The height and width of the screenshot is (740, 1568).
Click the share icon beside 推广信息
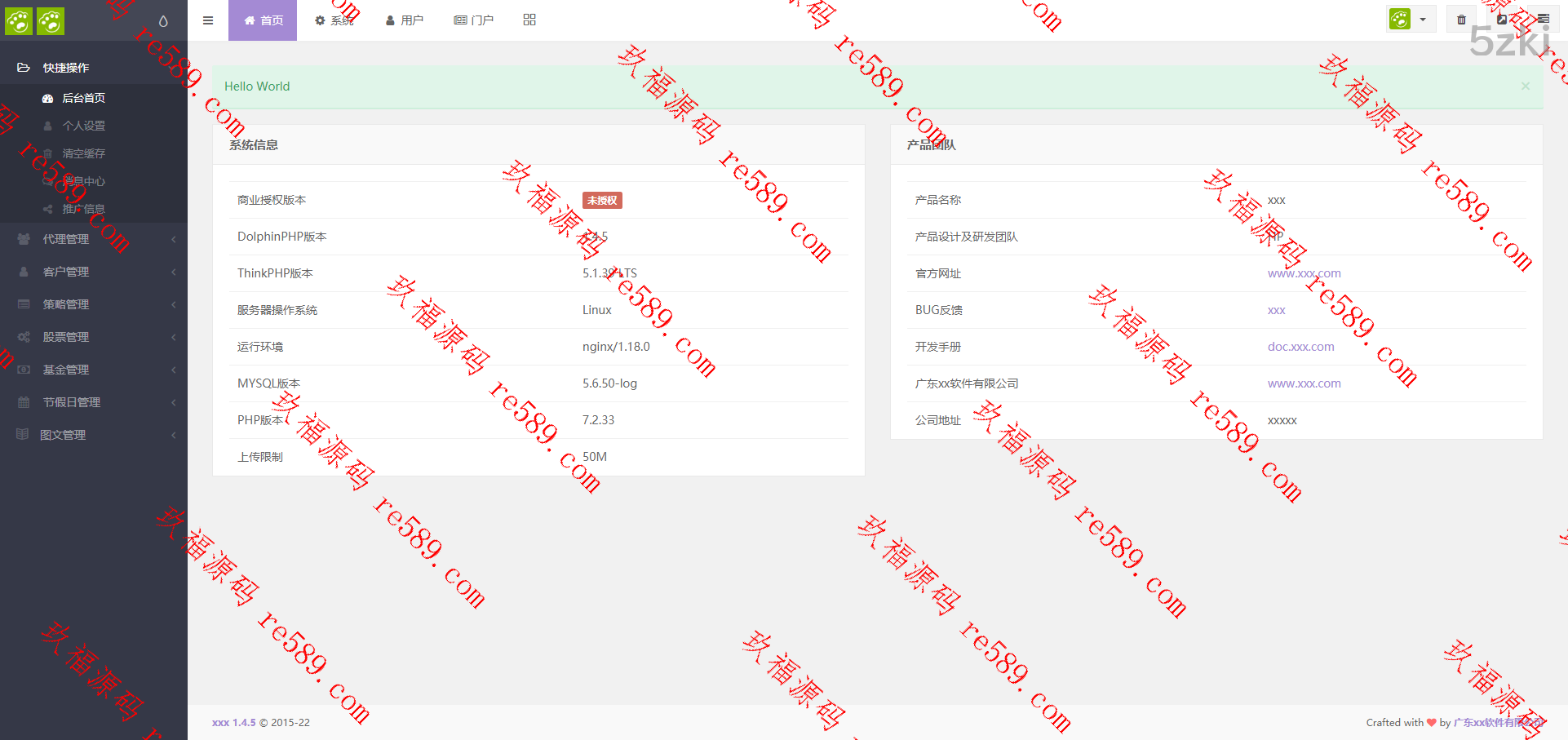[47, 209]
